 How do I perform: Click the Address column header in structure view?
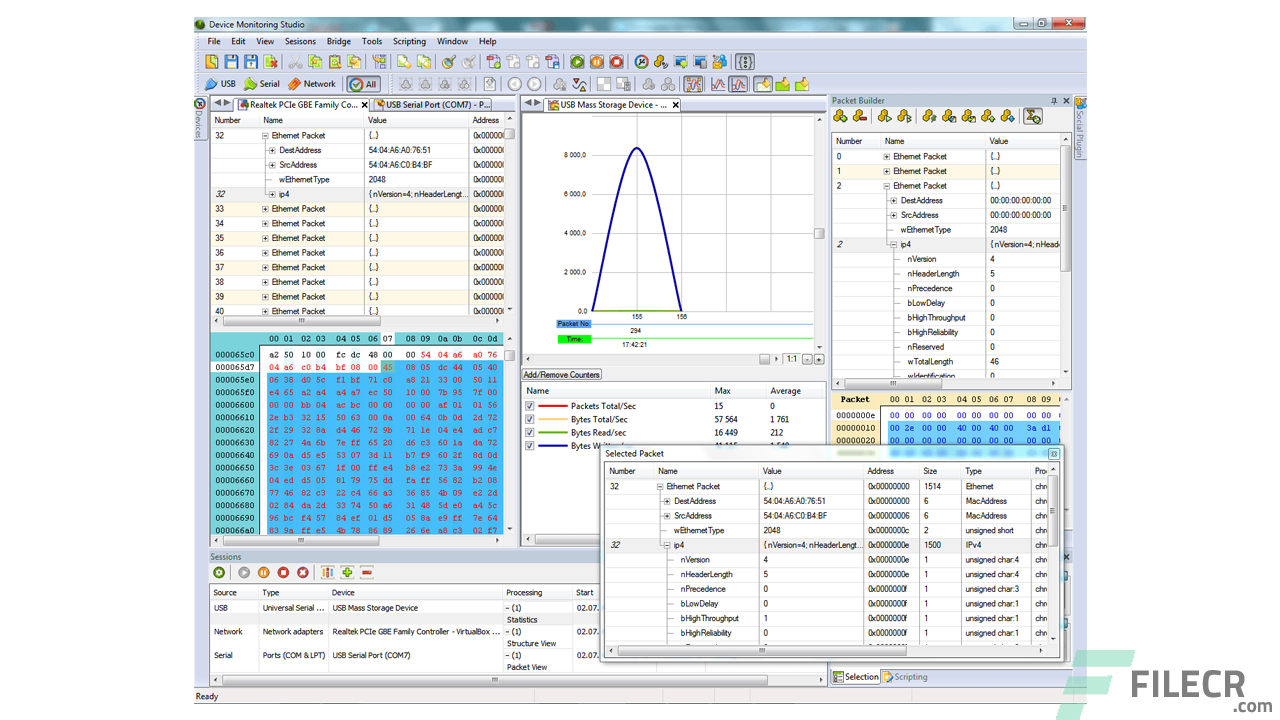486,120
